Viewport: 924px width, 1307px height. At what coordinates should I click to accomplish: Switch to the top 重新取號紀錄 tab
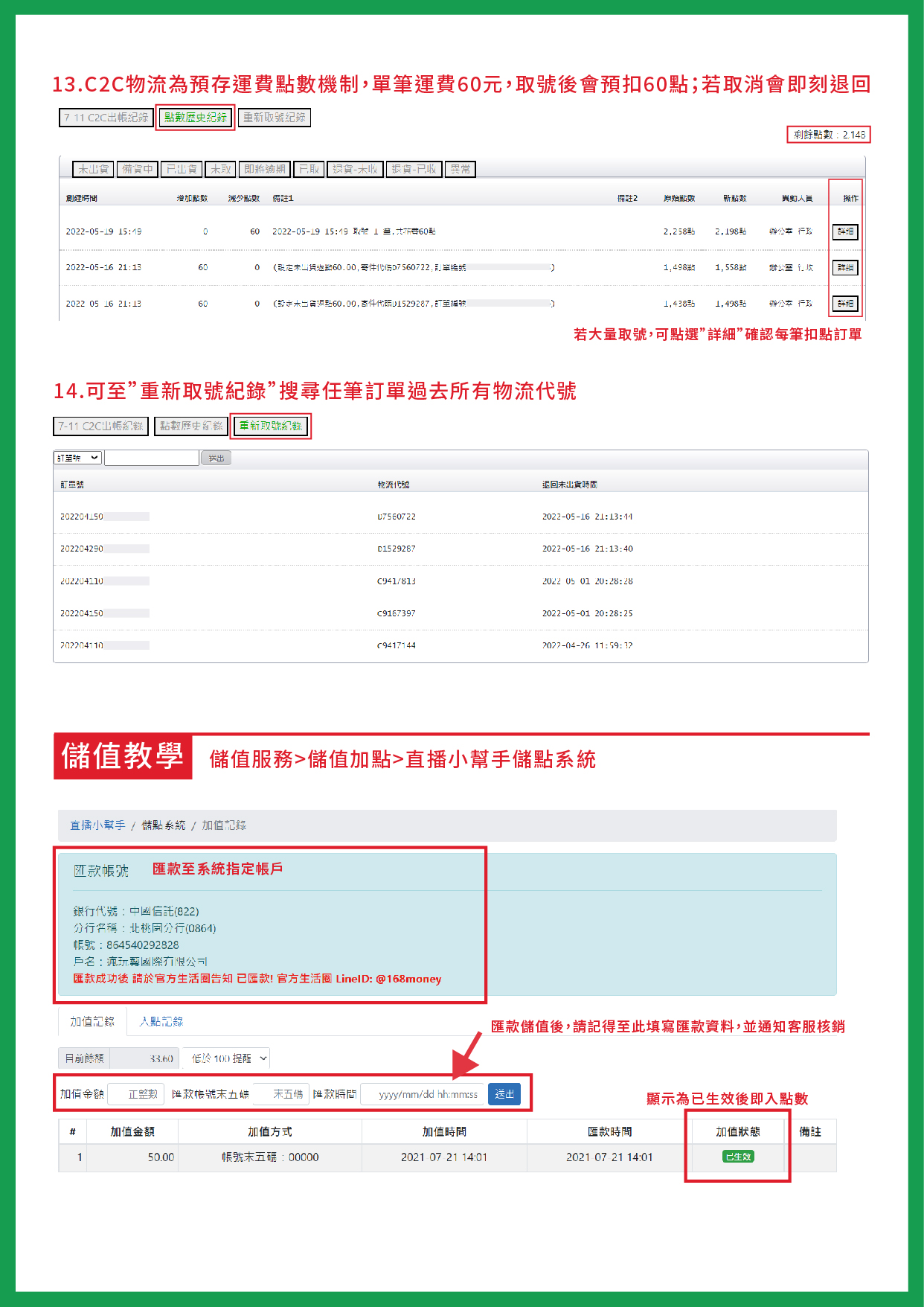[x=275, y=118]
